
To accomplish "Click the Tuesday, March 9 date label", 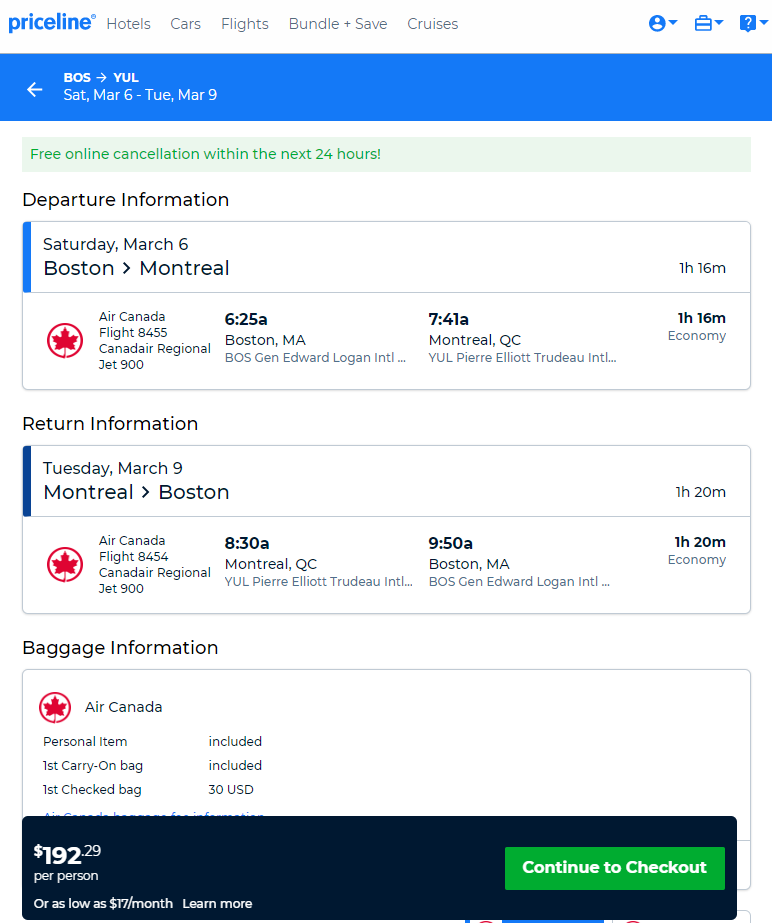I will coord(112,468).
